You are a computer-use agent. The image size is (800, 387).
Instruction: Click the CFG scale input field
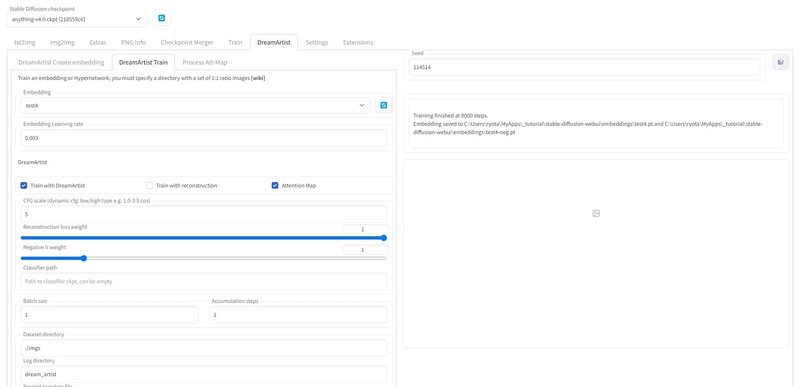pyautogui.click(x=204, y=214)
